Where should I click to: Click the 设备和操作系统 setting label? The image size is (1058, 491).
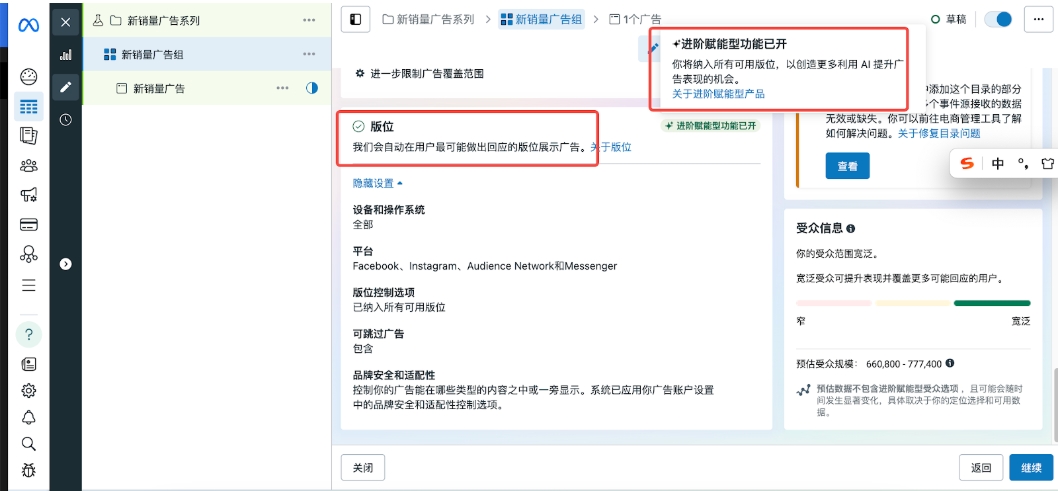pos(389,210)
